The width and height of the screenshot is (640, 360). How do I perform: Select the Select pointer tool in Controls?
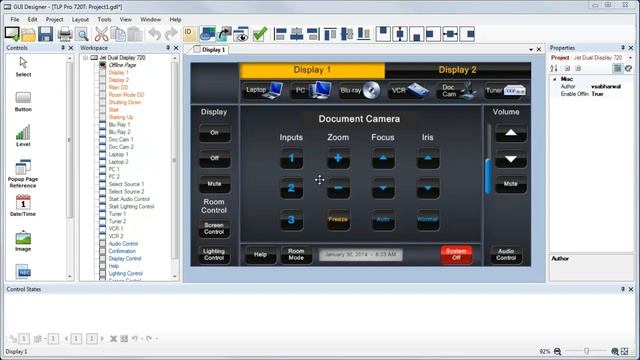tap(23, 67)
